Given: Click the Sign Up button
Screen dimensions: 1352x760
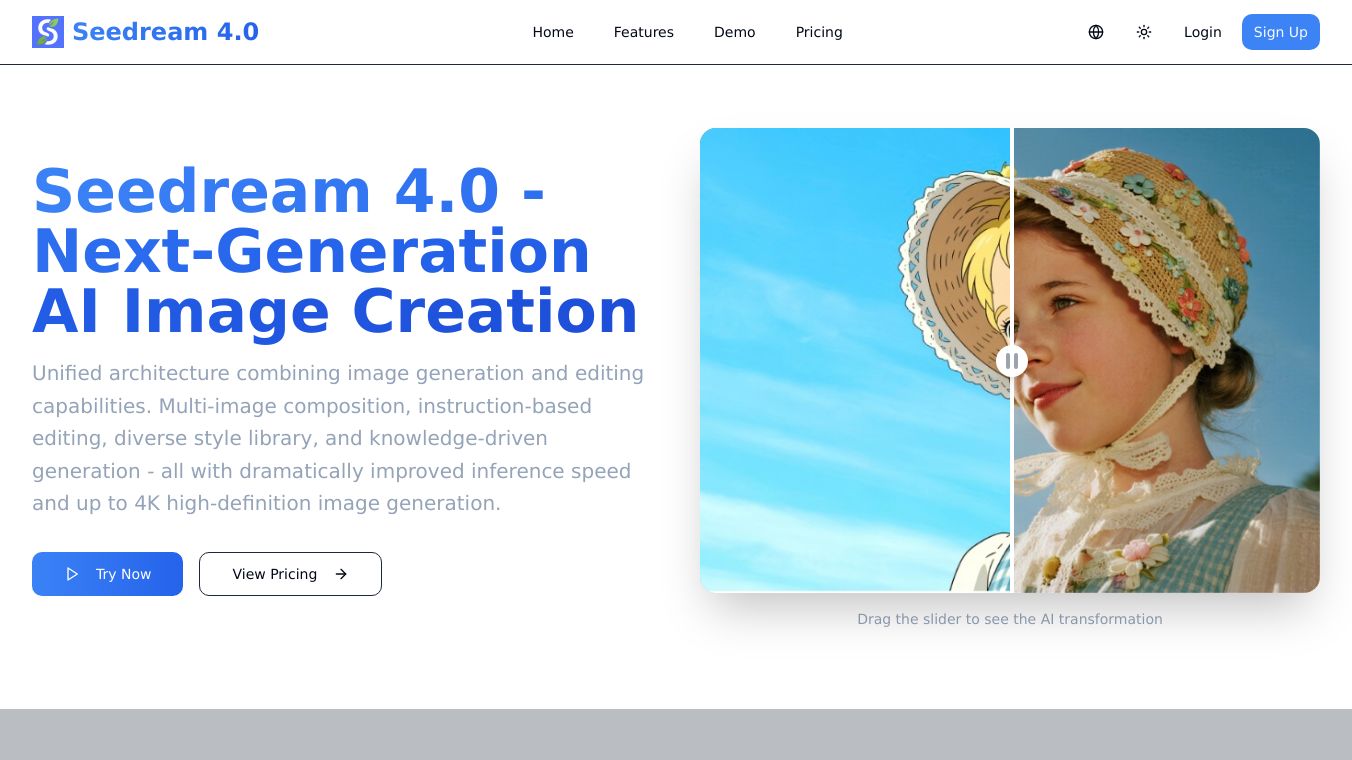Looking at the screenshot, I should [x=1281, y=32].
